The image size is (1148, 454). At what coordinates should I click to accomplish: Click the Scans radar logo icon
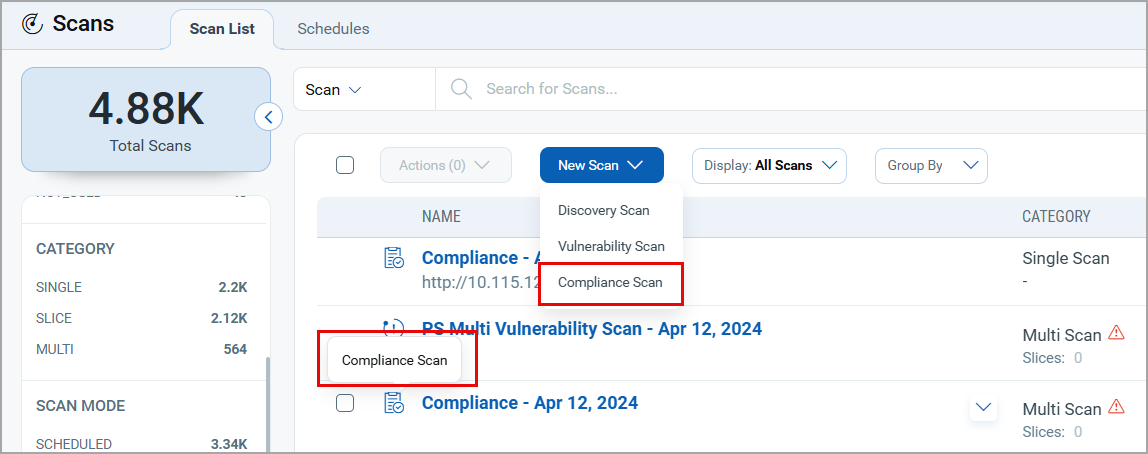pyautogui.click(x=33, y=24)
